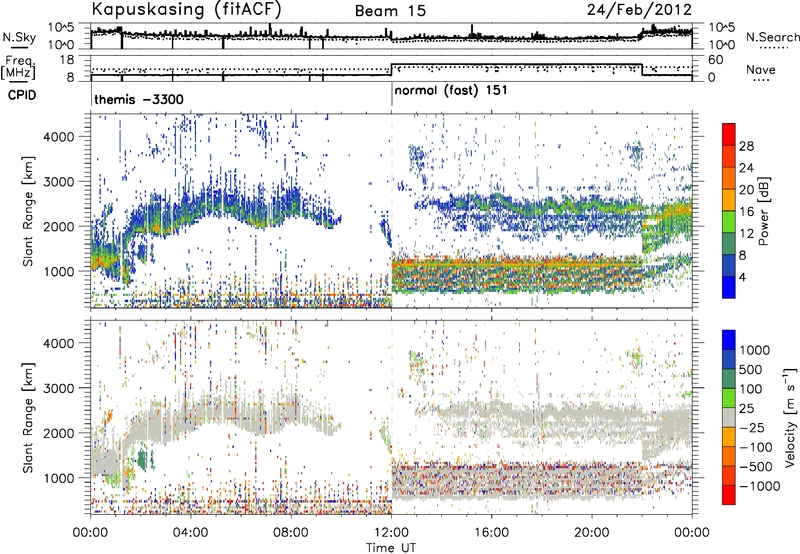Click the blue 1000 velocity swatch

point(729,340)
